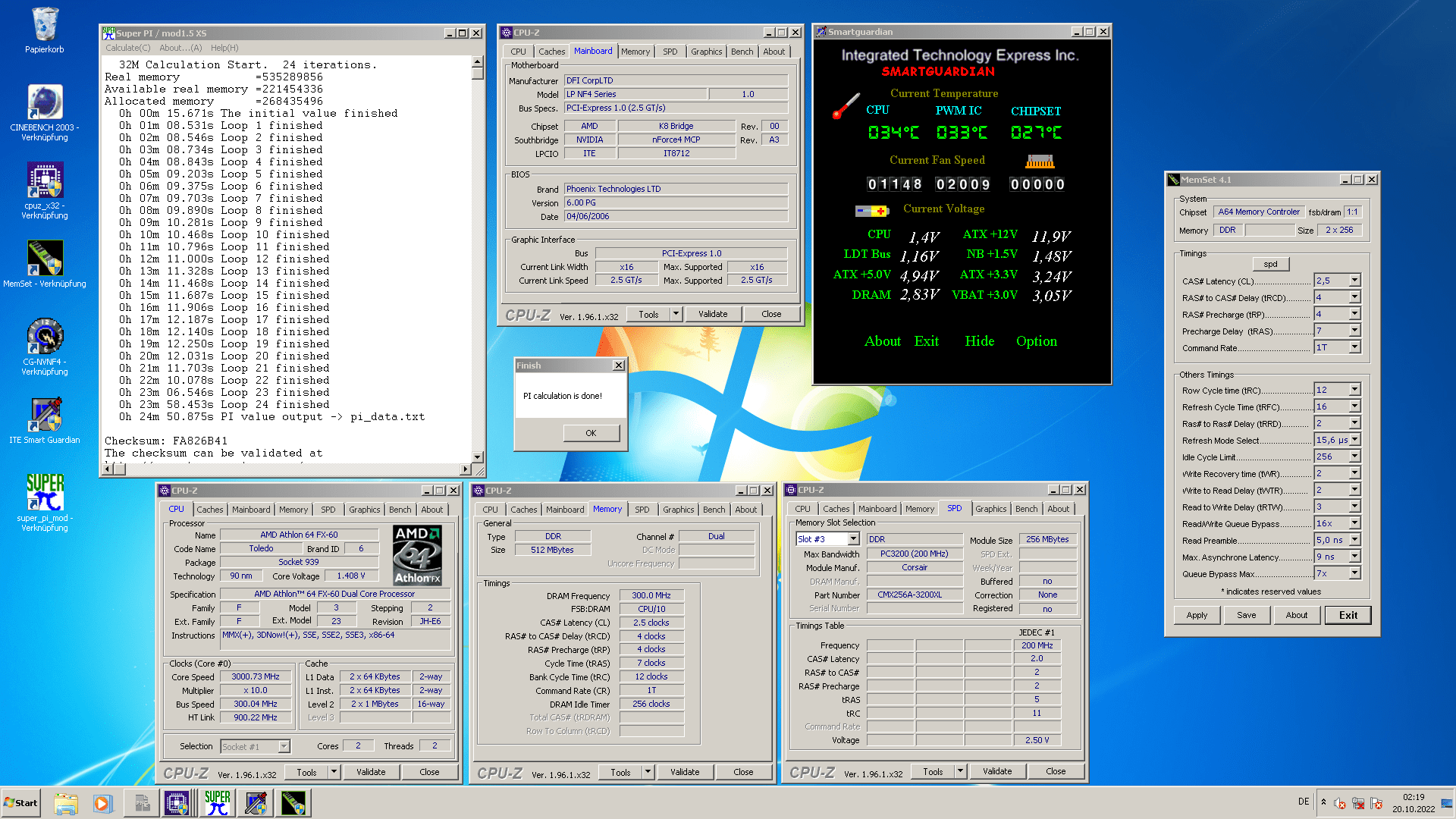Click Save in MemSet
This screenshot has width=1456, height=819.
pyautogui.click(x=1246, y=615)
